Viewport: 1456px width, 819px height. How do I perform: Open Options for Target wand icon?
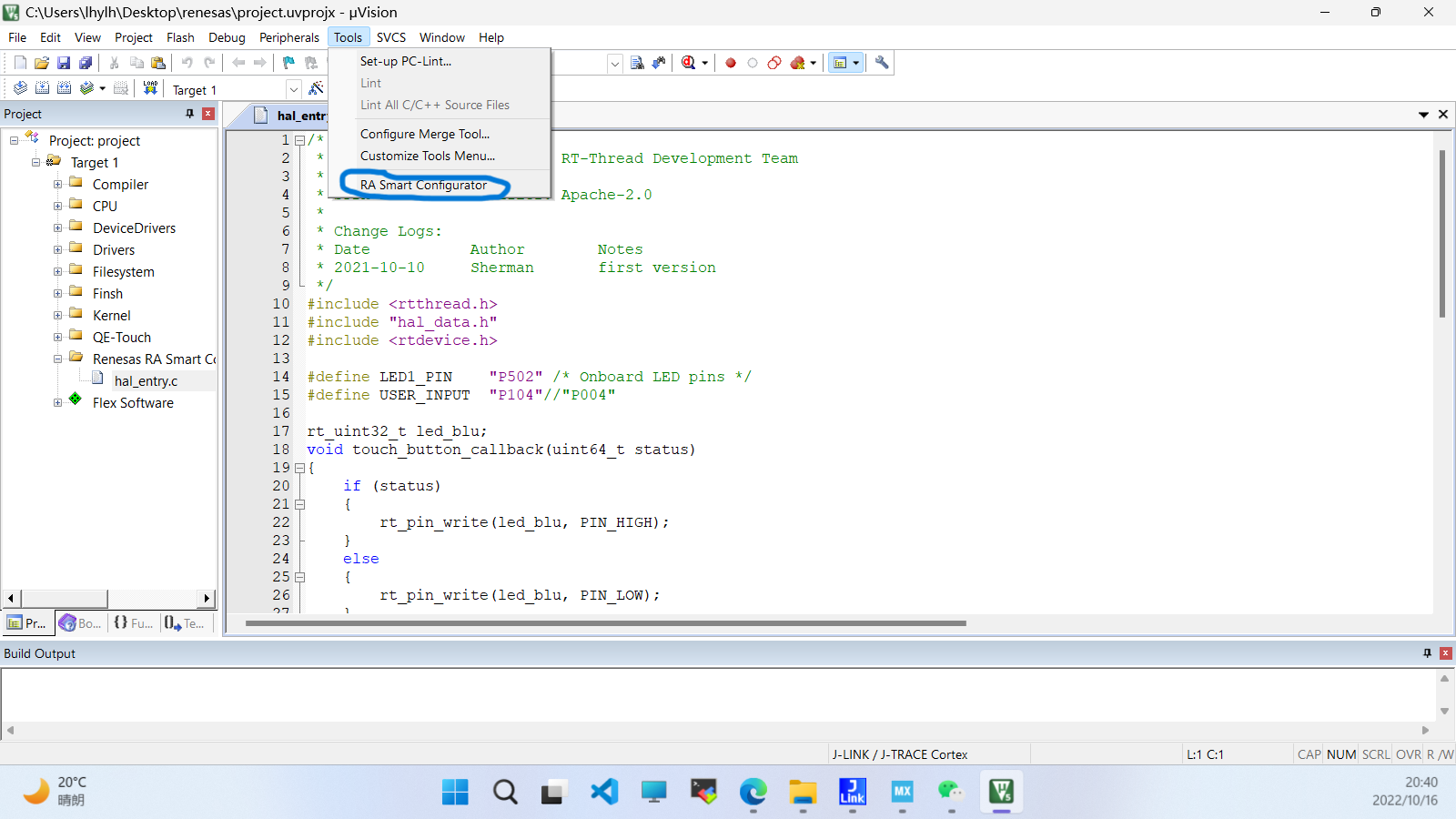(x=316, y=88)
